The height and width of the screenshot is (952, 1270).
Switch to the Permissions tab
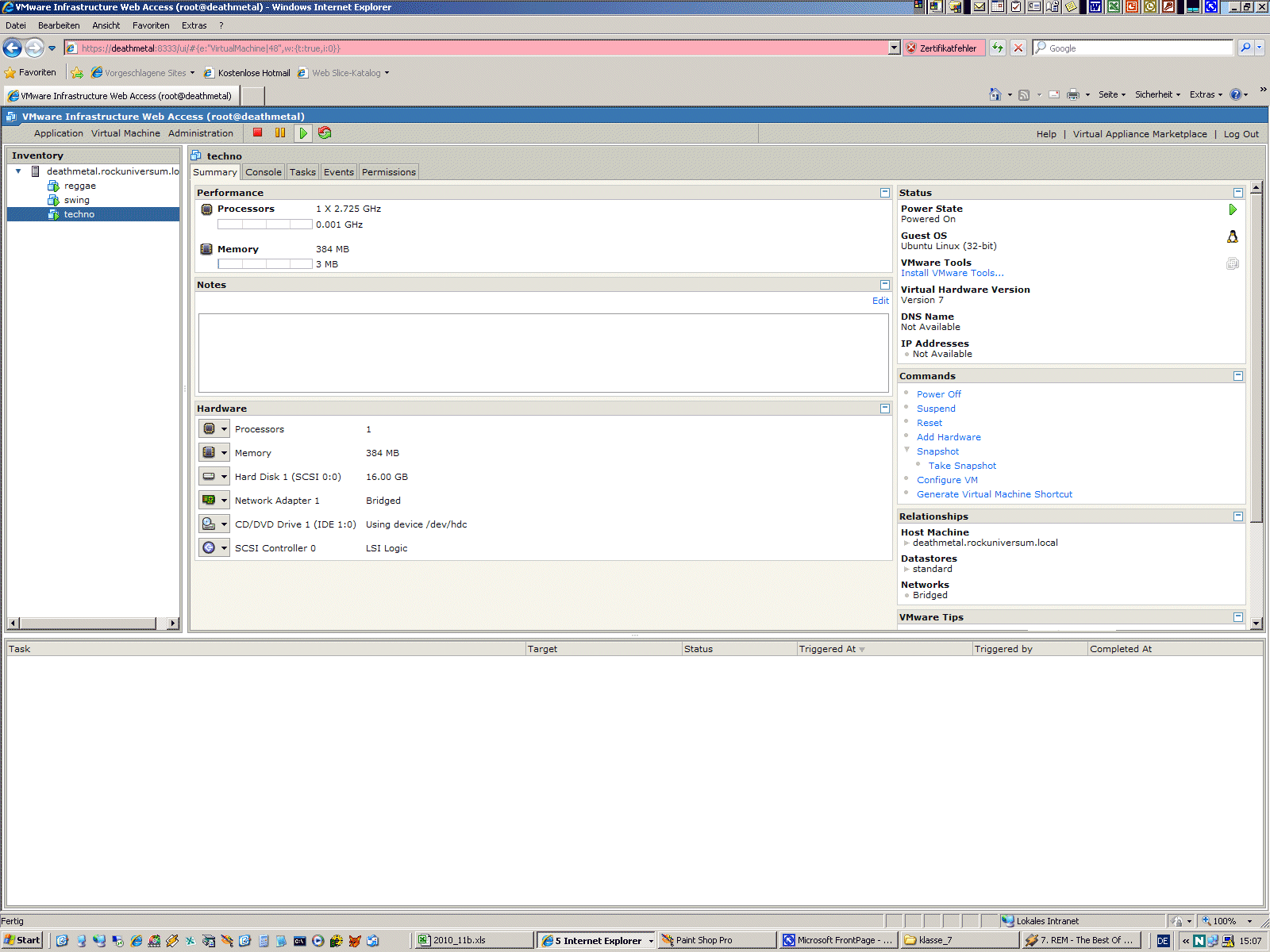click(389, 172)
